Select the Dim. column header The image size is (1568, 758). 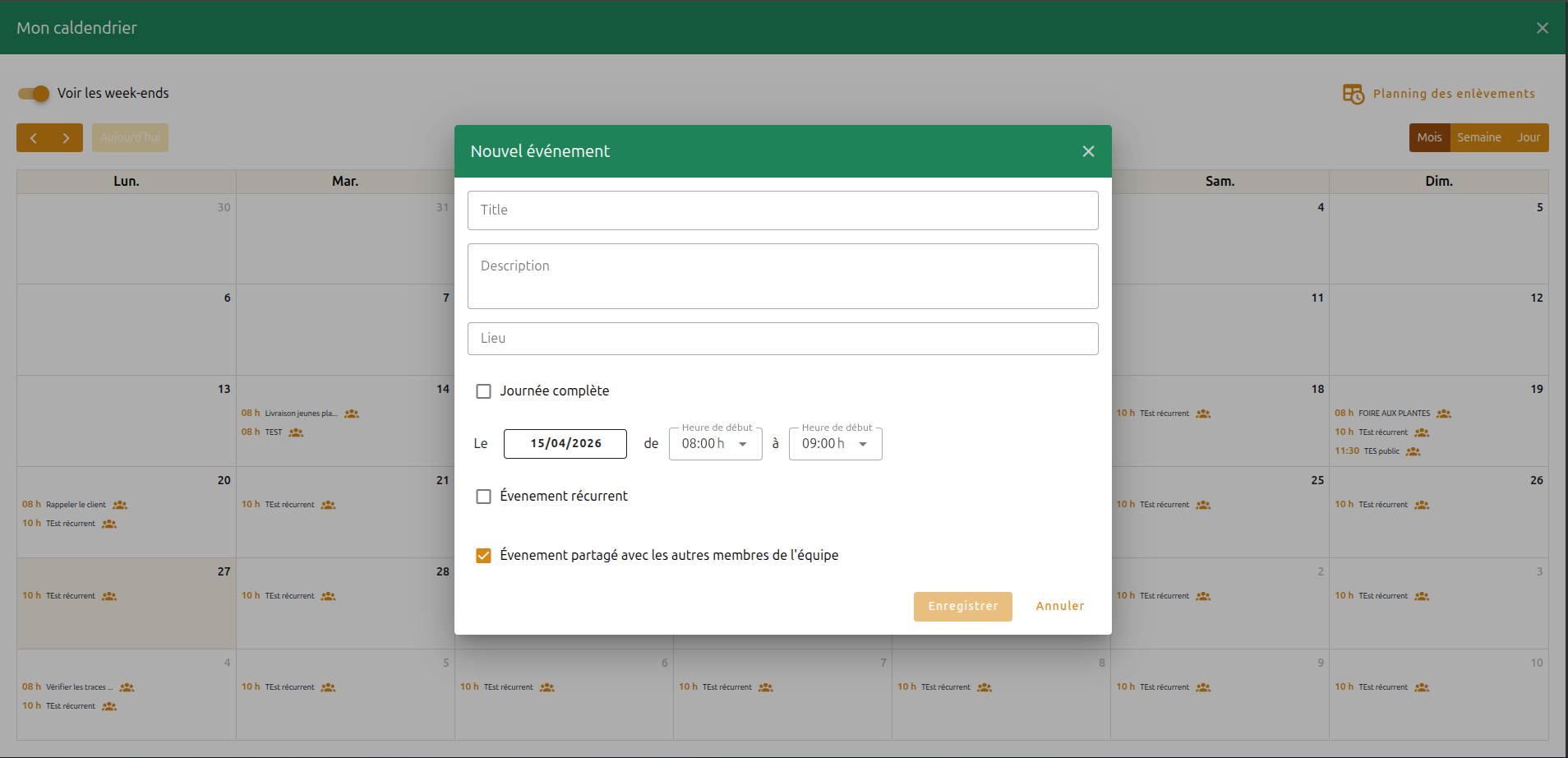(x=1439, y=182)
